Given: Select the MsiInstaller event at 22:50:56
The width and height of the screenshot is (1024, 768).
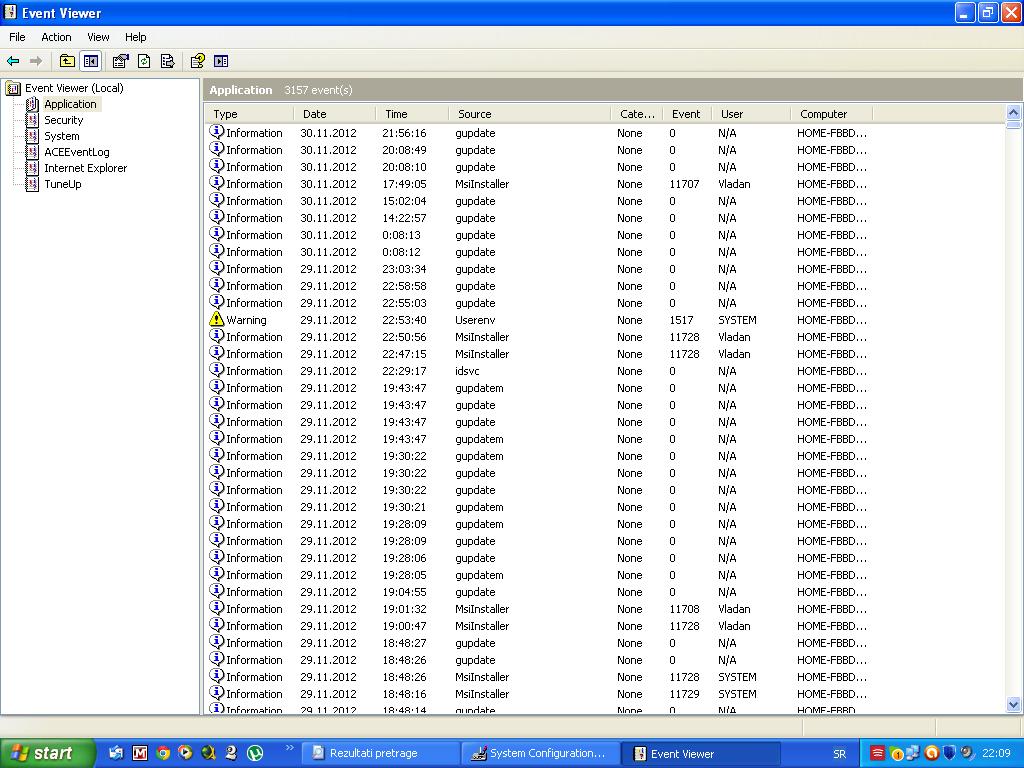Looking at the screenshot, I should click(539, 337).
